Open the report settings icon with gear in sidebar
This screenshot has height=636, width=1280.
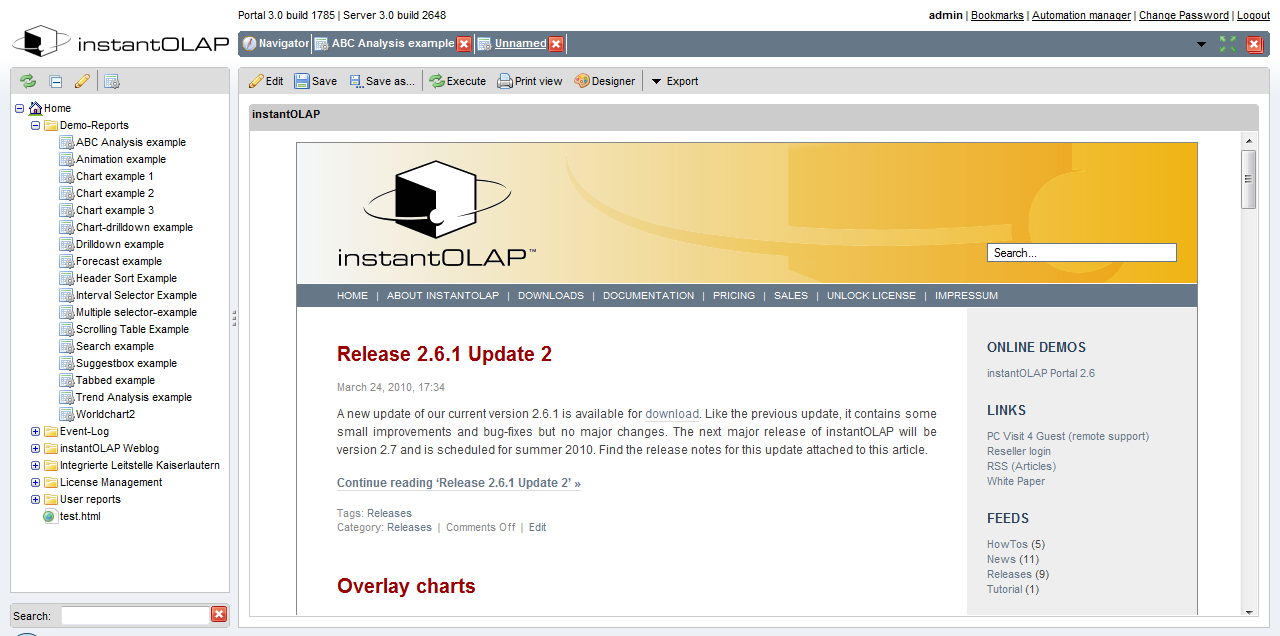(x=112, y=82)
